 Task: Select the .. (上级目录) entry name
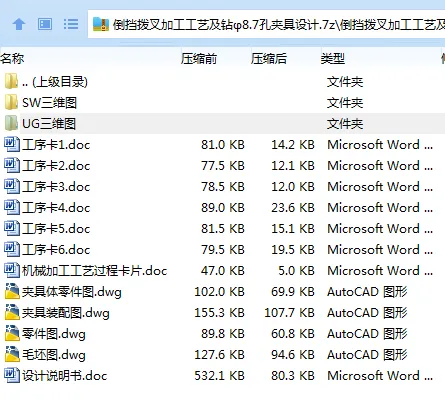55,82
